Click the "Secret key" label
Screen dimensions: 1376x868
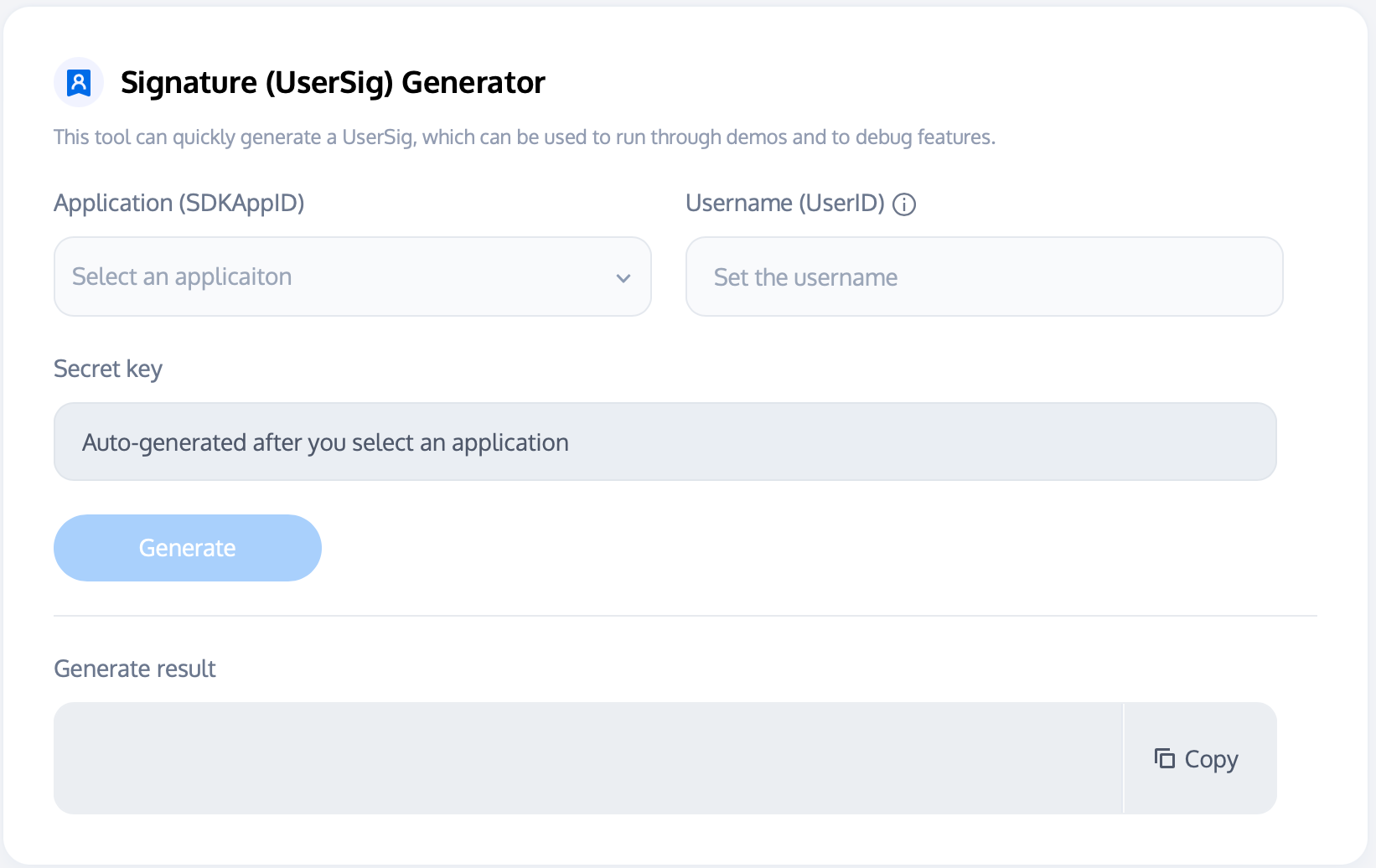click(x=108, y=369)
